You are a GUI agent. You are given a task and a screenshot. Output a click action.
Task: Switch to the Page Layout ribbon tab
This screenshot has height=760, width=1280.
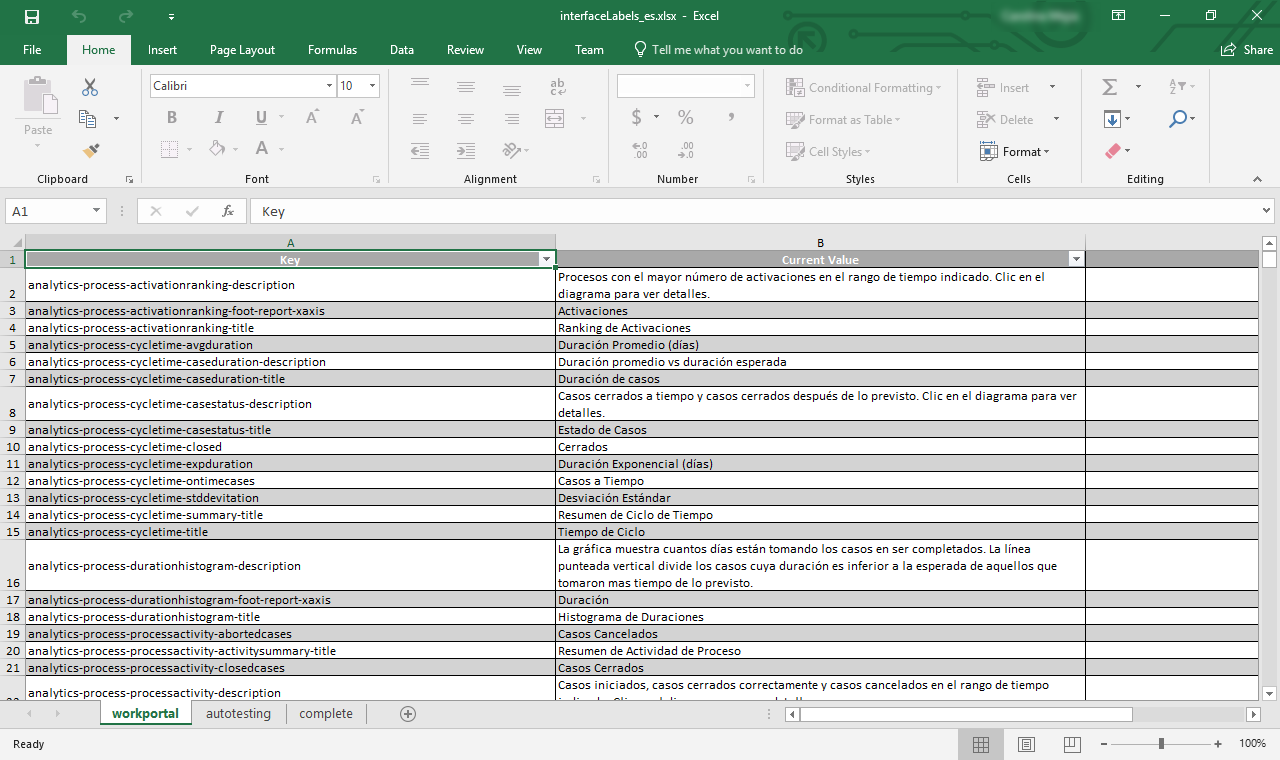[242, 50]
